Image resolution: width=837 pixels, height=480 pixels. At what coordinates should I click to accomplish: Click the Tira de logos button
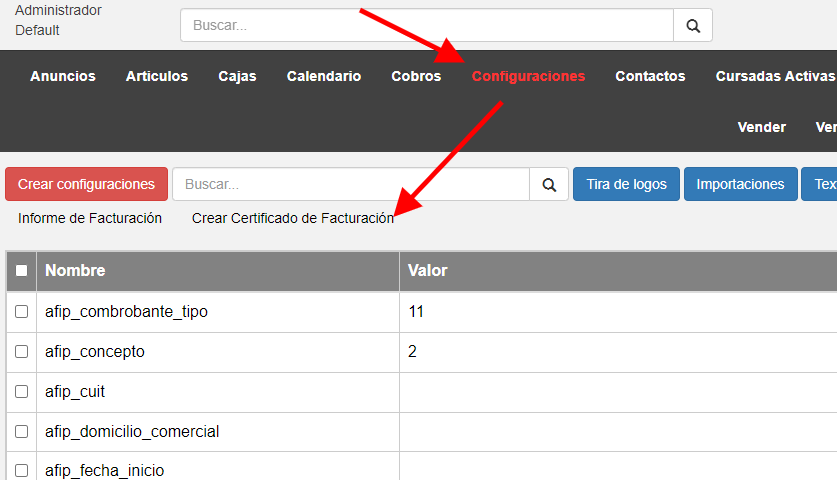pos(626,184)
